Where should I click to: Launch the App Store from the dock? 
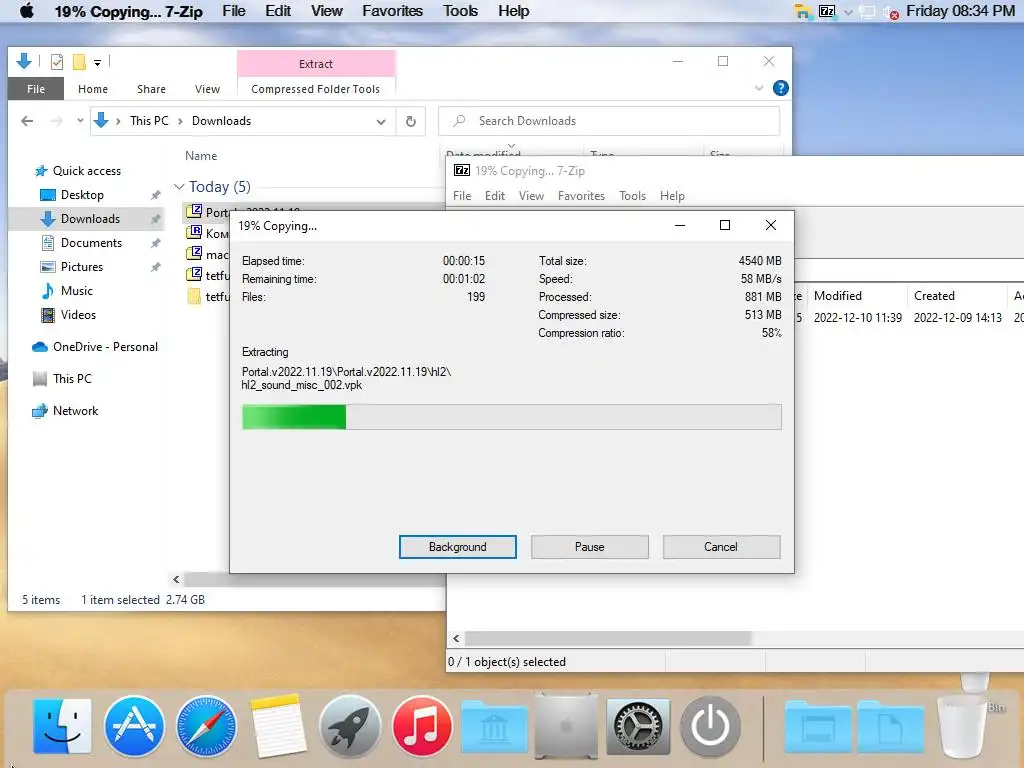pos(134,726)
